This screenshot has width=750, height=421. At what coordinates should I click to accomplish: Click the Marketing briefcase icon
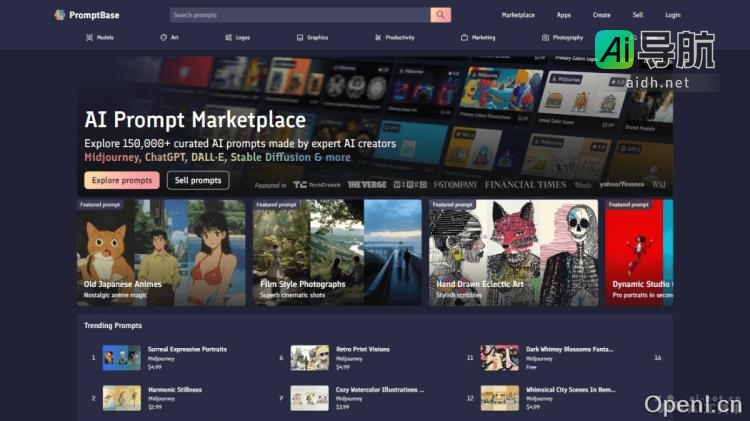click(x=465, y=37)
